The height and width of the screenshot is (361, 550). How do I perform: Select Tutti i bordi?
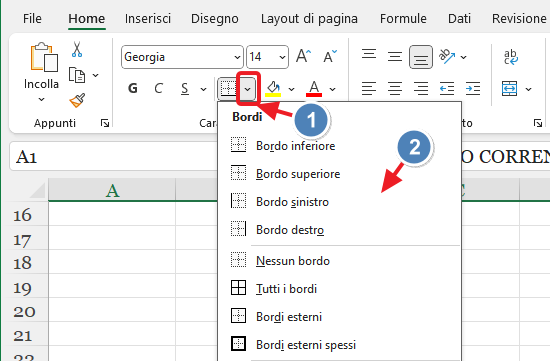(x=339, y=289)
